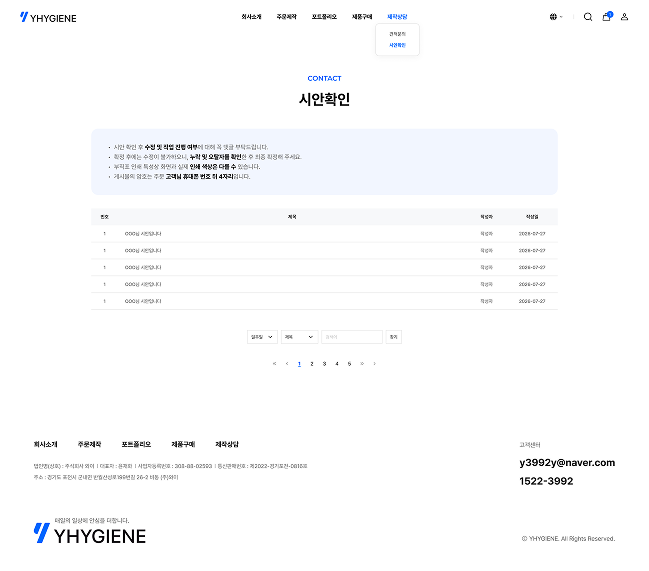649x571 pixels.
Task: Select page 4 in pagination
Action: [337, 364]
